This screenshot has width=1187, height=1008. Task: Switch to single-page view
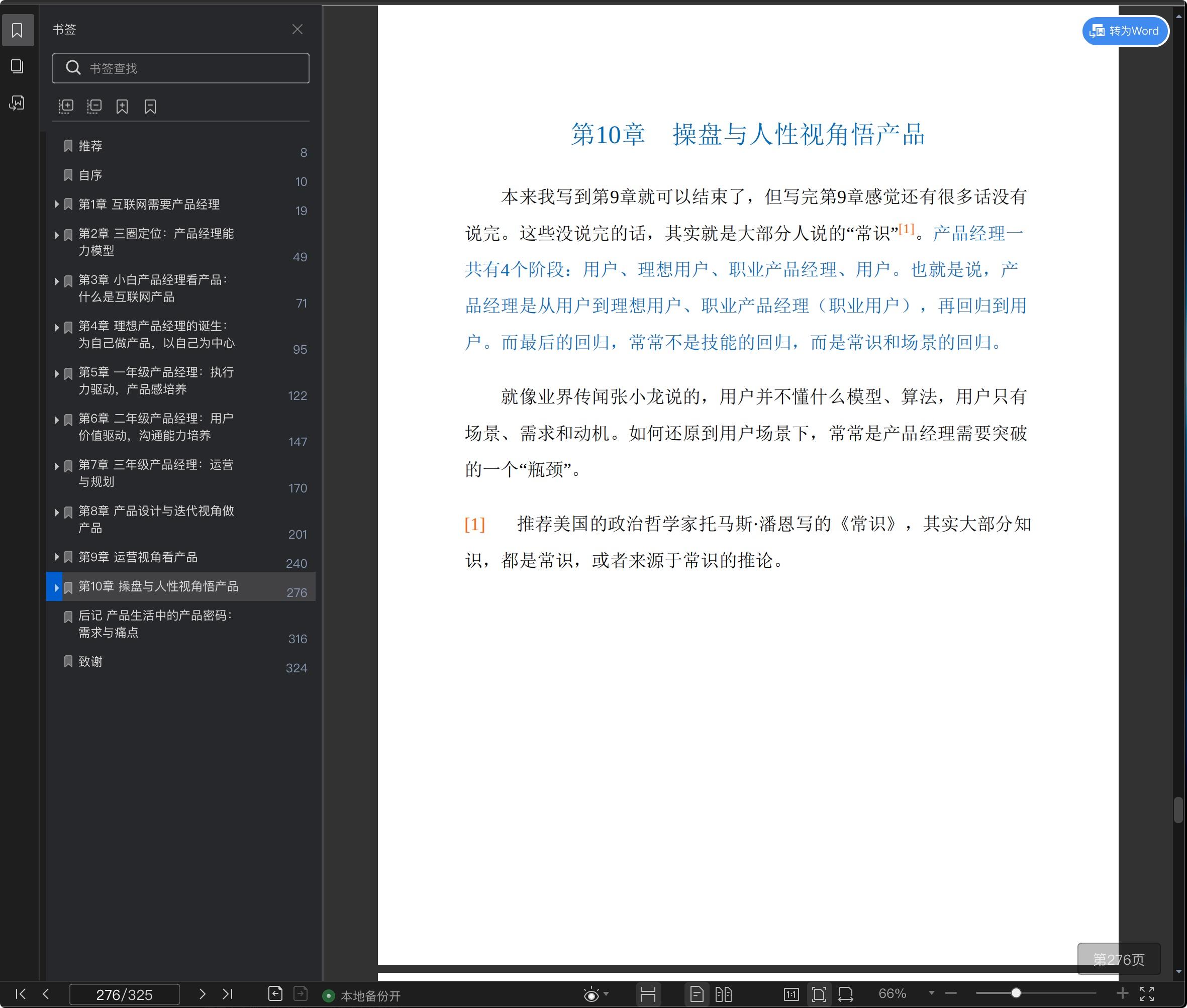click(697, 994)
